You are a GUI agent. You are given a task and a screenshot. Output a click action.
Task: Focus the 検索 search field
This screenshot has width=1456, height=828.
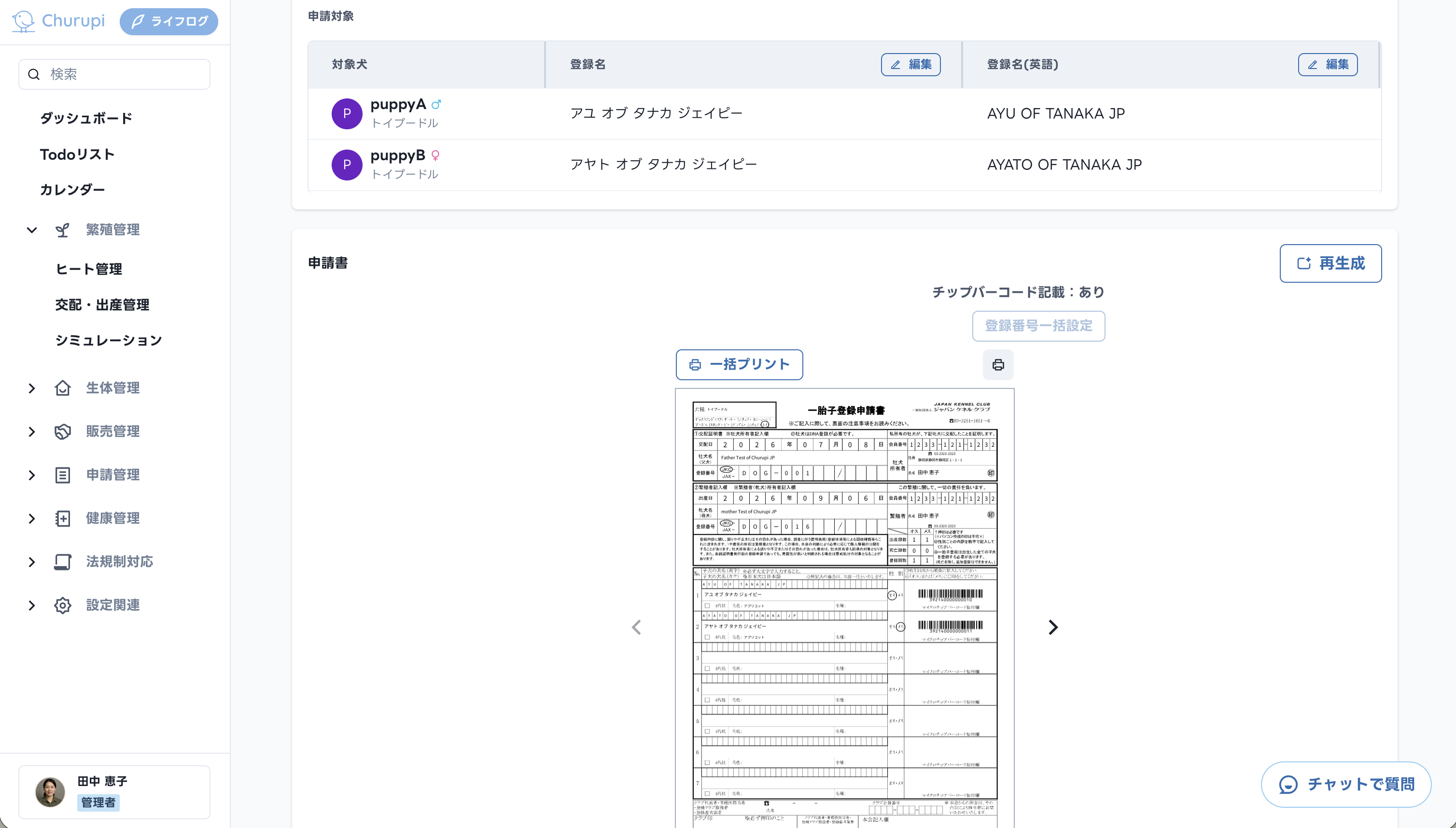pyautogui.click(x=114, y=74)
